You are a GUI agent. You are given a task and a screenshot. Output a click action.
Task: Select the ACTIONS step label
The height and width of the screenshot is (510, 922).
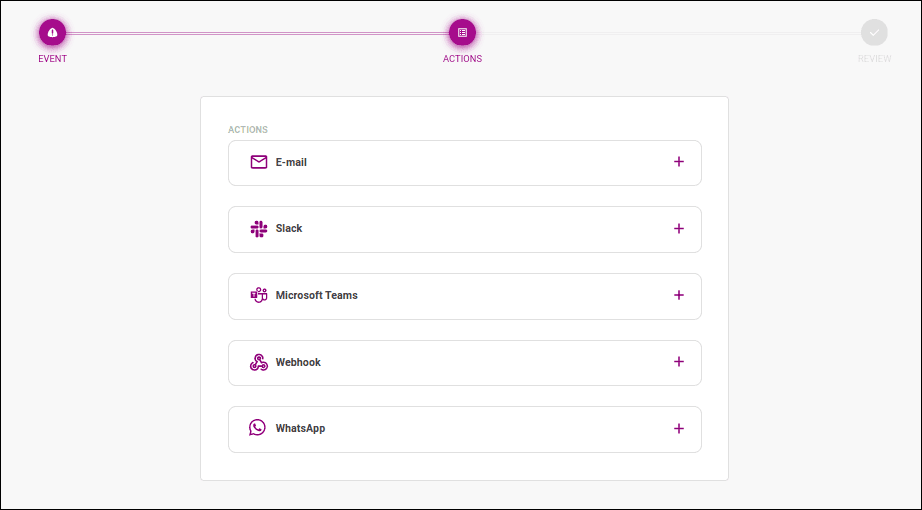(x=462, y=59)
